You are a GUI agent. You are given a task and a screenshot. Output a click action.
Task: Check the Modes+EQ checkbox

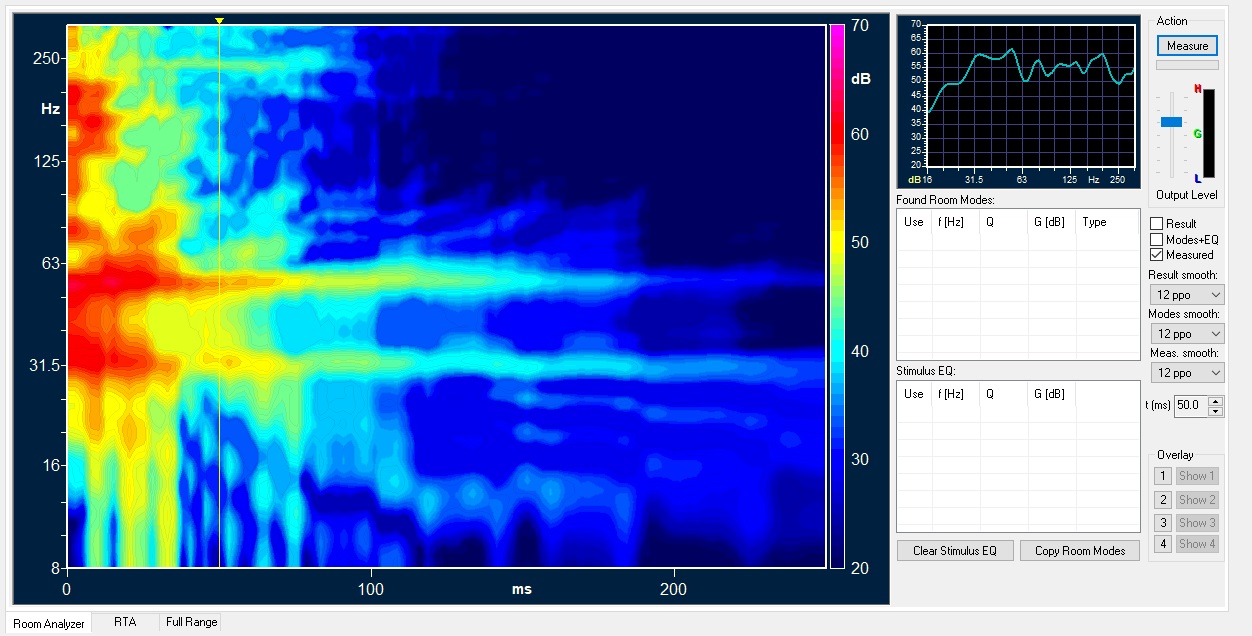[x=1157, y=240]
